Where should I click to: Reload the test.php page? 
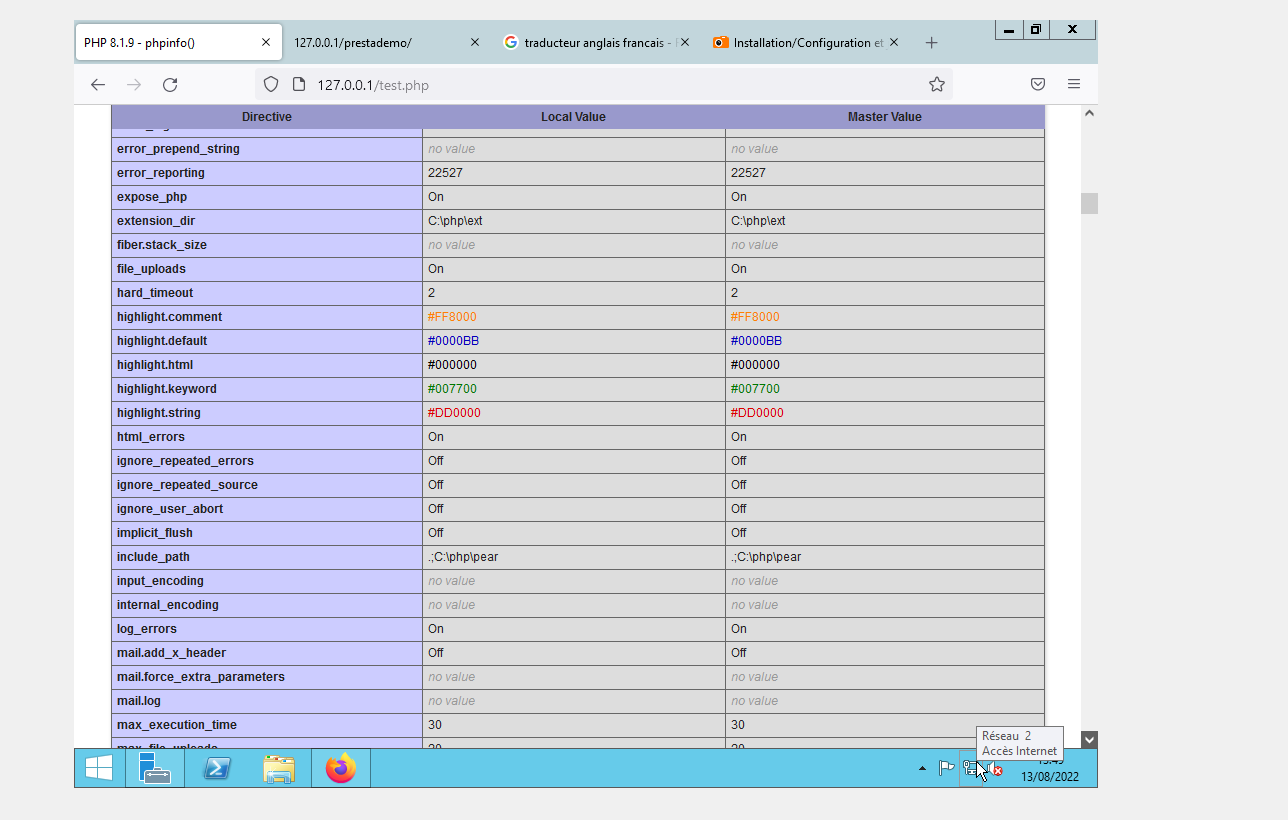[x=170, y=85]
